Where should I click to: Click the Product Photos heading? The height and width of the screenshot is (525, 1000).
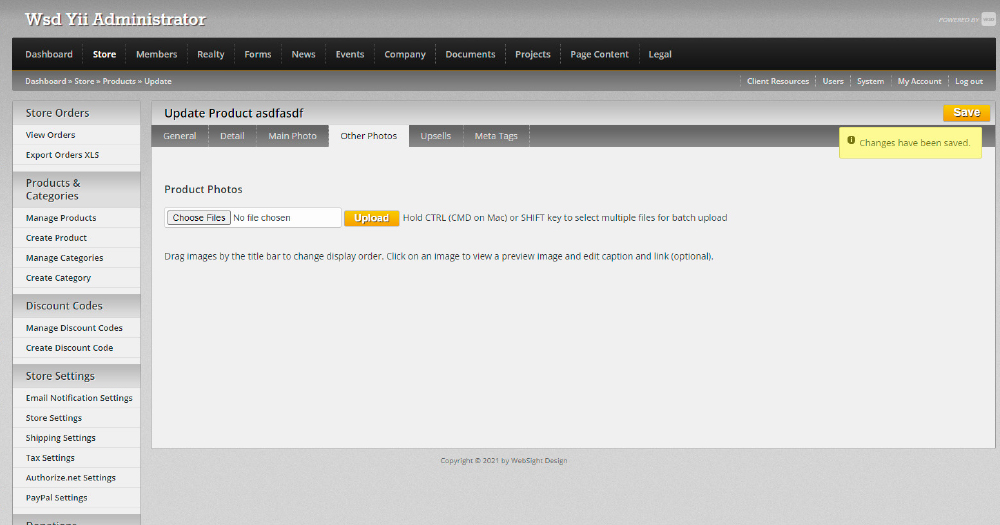(x=203, y=189)
